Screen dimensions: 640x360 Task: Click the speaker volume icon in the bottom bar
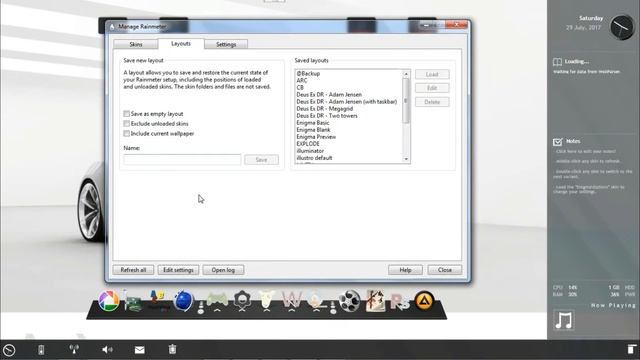[107, 349]
